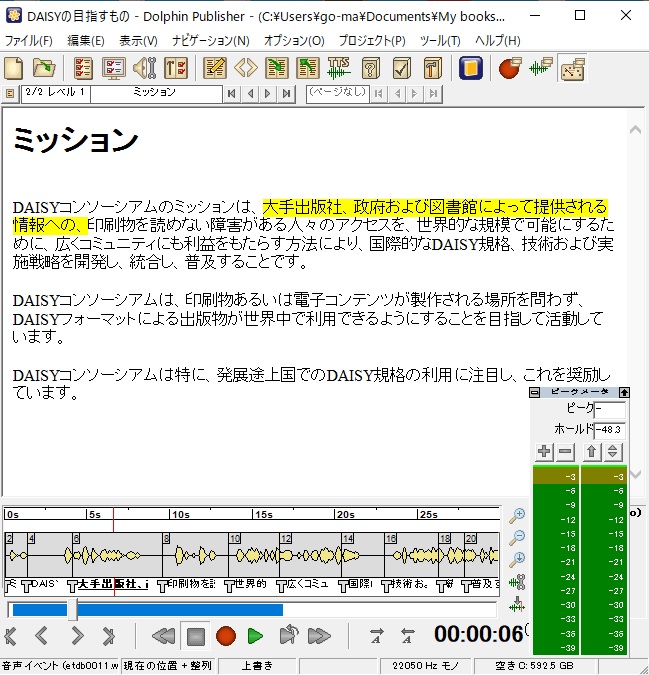Click the (ページなし) page field
649x675 pixels.
(338, 93)
